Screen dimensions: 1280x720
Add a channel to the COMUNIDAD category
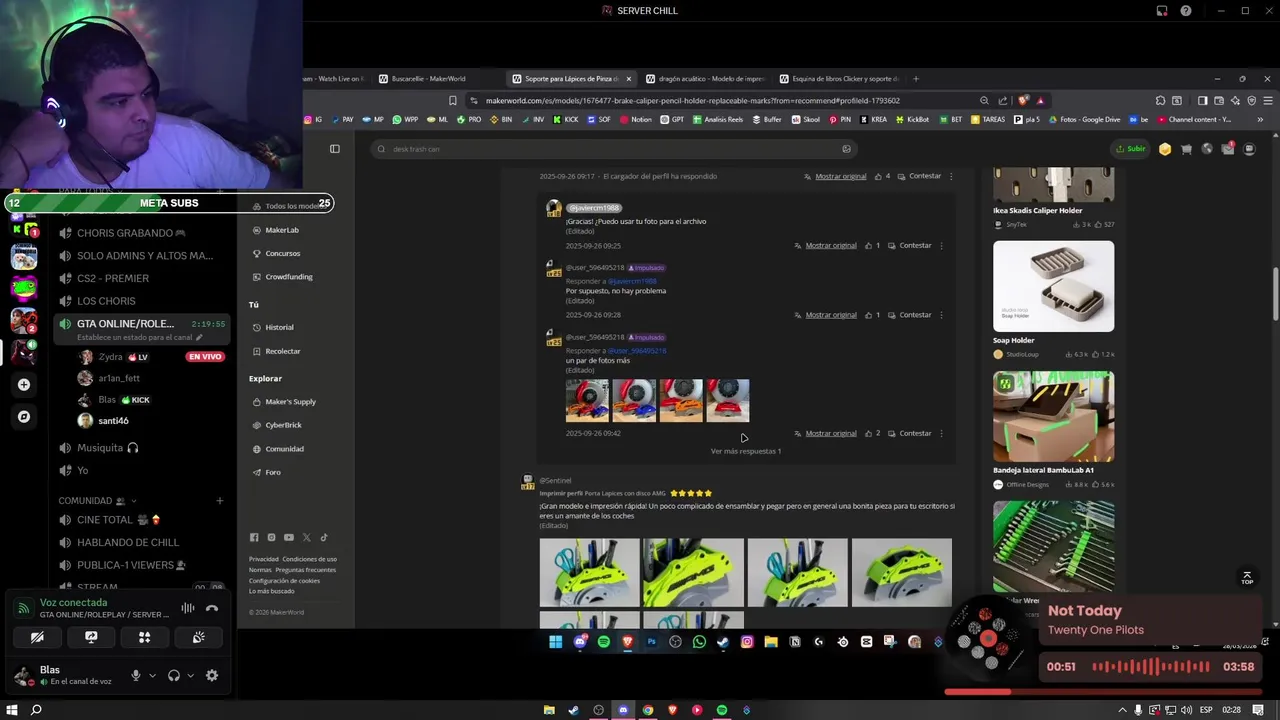click(220, 500)
